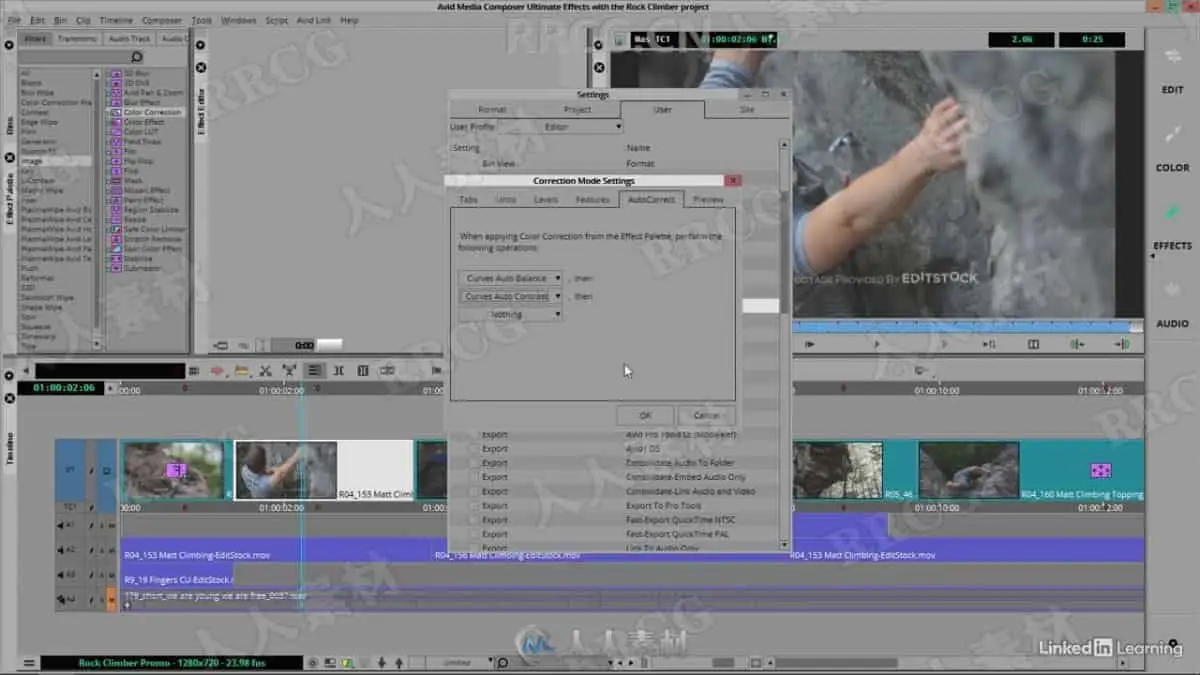
Task: Open the Site tab in Settings window
Action: 746,110
